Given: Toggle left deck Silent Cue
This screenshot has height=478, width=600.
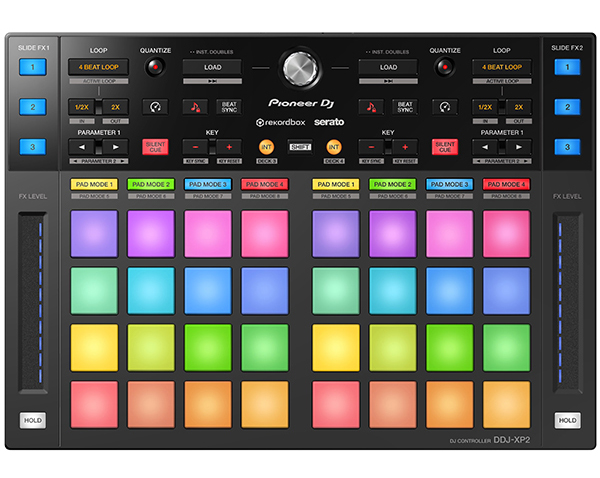Looking at the screenshot, I should 155,147.
